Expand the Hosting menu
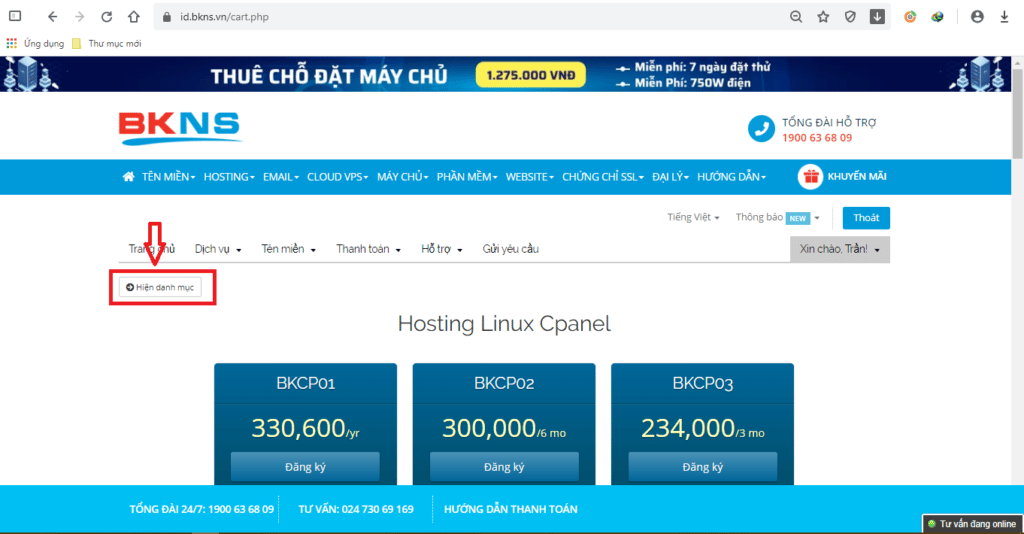Viewport: 1024px width, 534px height. pos(229,177)
